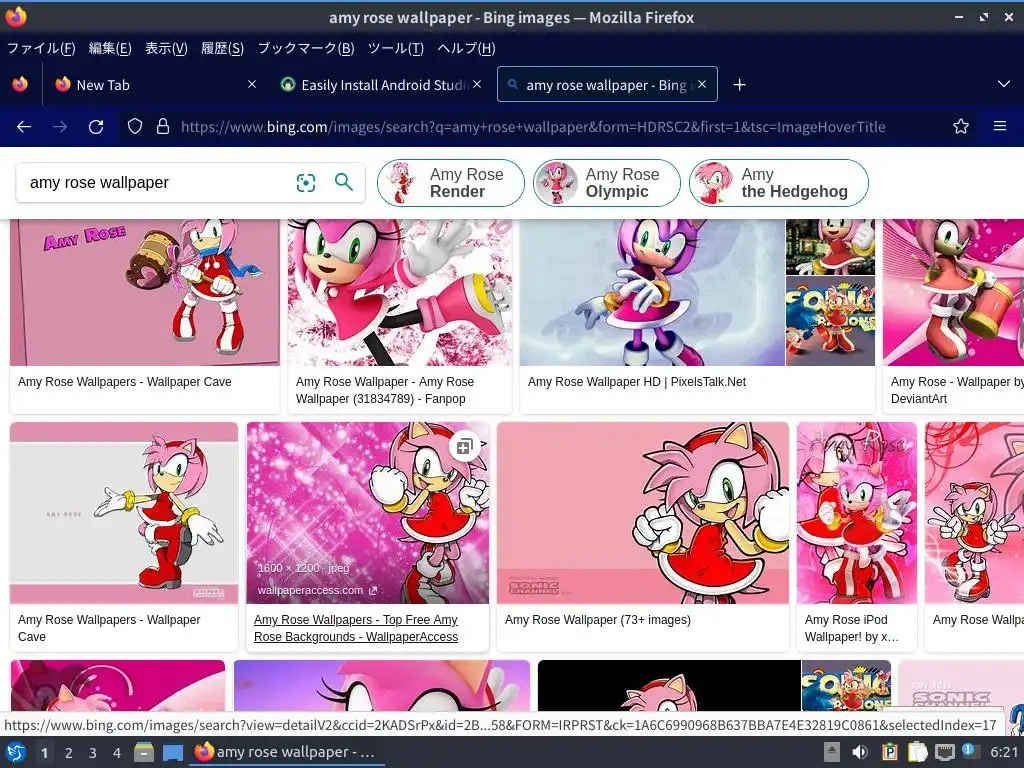The height and width of the screenshot is (768, 1024).
Task: Click 'Amy Rose Wallpaper (73+ images)' caption
Action: [598, 620]
